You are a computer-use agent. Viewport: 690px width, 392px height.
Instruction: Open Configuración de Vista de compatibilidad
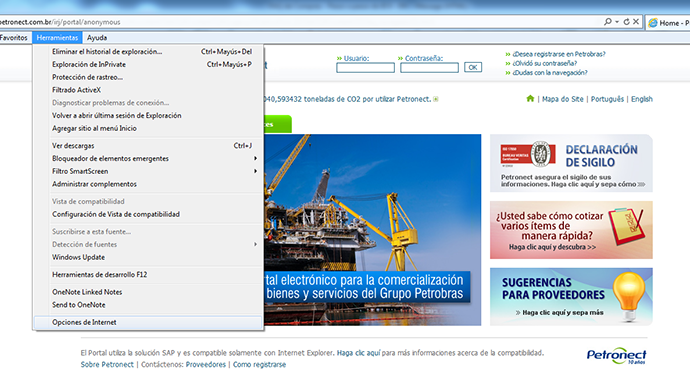148,214
